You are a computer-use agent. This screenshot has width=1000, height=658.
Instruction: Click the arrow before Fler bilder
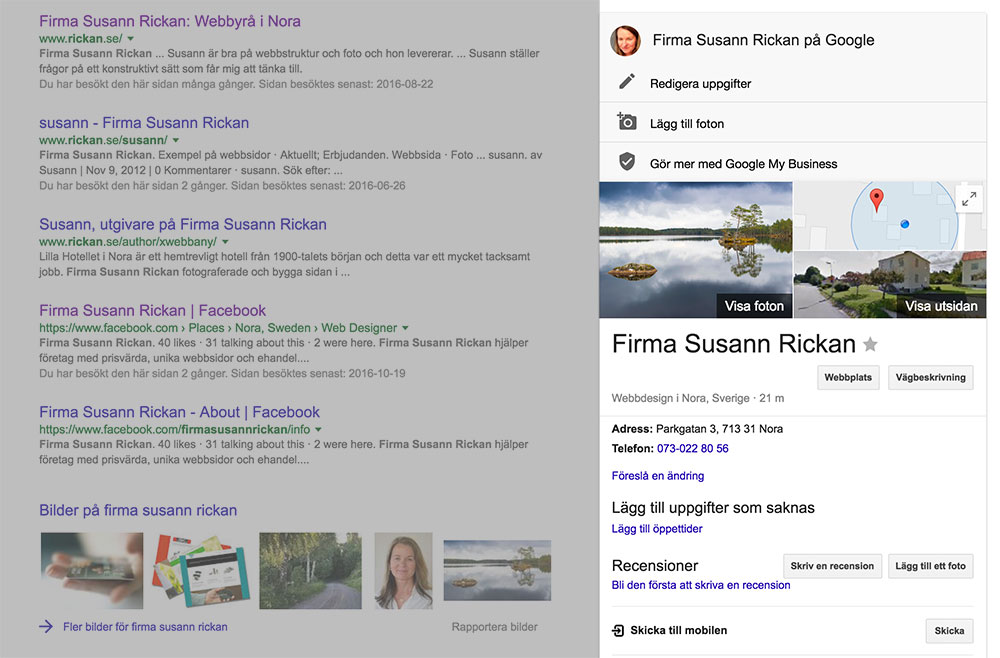point(46,627)
